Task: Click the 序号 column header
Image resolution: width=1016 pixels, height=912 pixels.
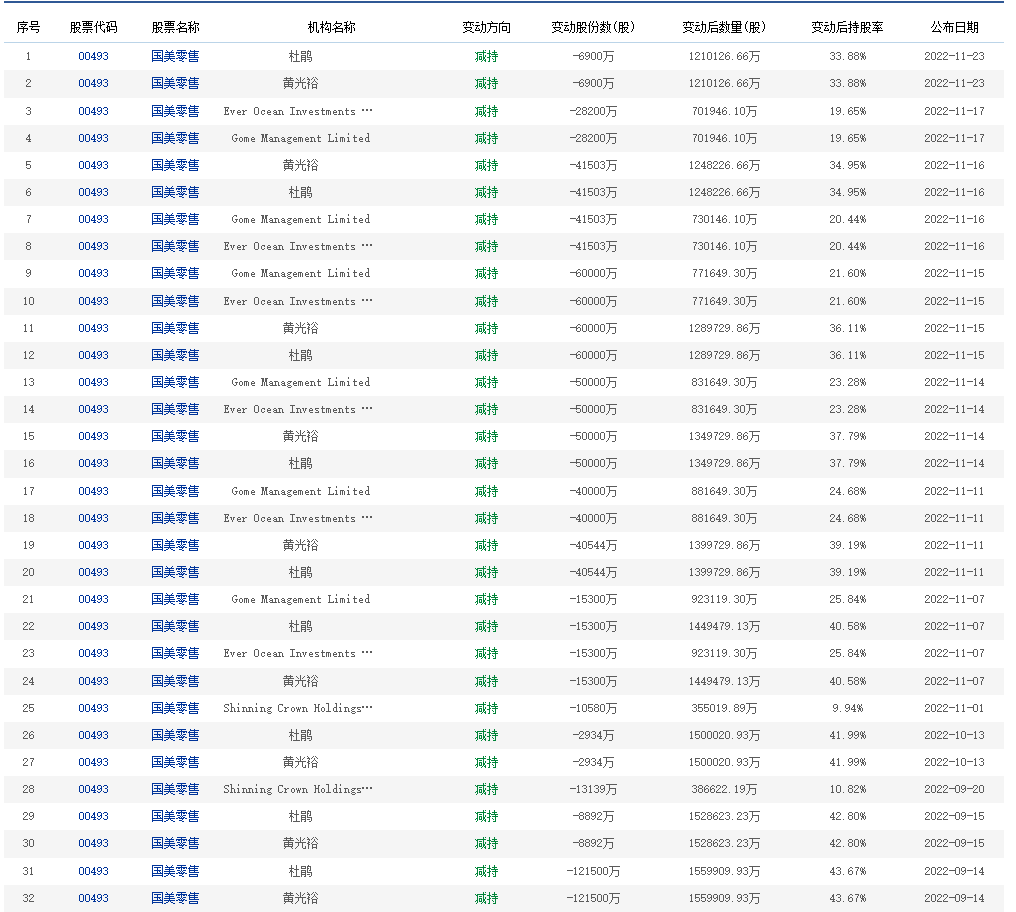Action: pos(28,27)
